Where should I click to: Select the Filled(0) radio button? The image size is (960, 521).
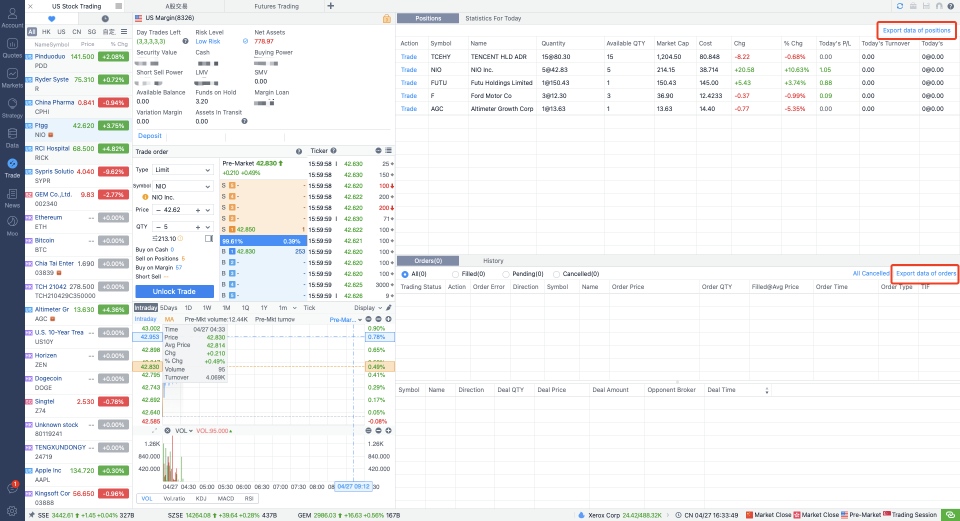point(455,274)
